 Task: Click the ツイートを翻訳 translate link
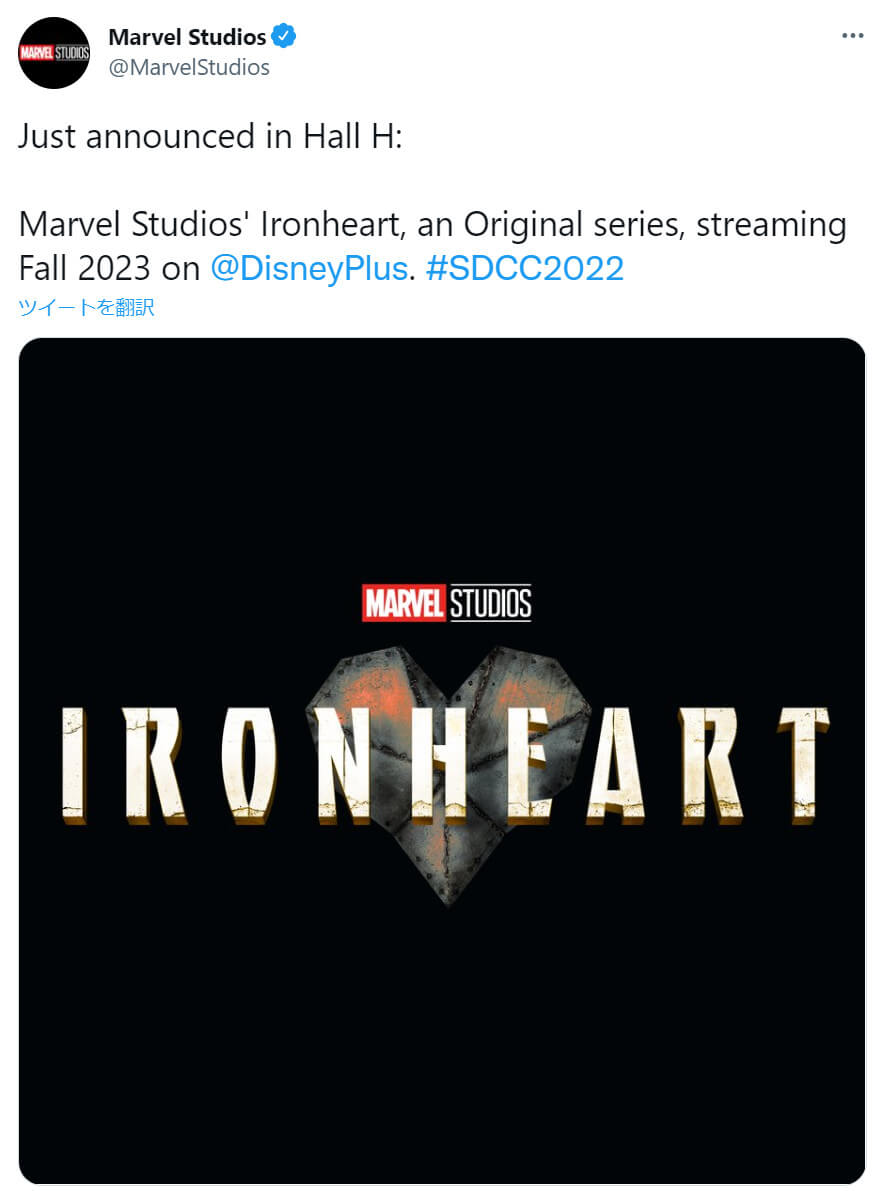tap(87, 307)
